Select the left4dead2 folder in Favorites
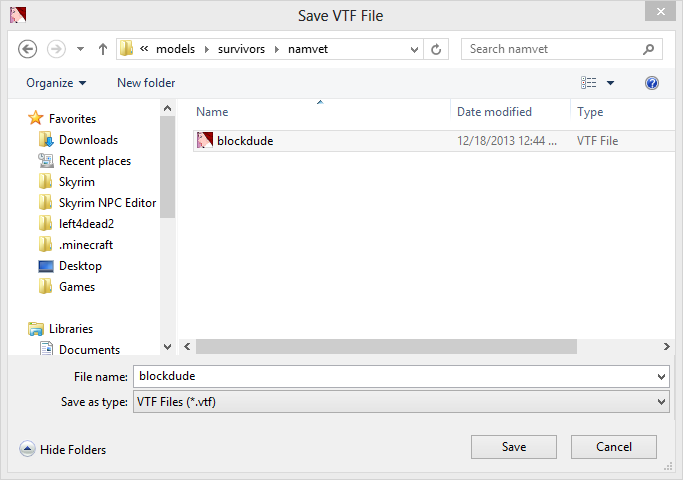This screenshot has width=683, height=480. point(86,224)
